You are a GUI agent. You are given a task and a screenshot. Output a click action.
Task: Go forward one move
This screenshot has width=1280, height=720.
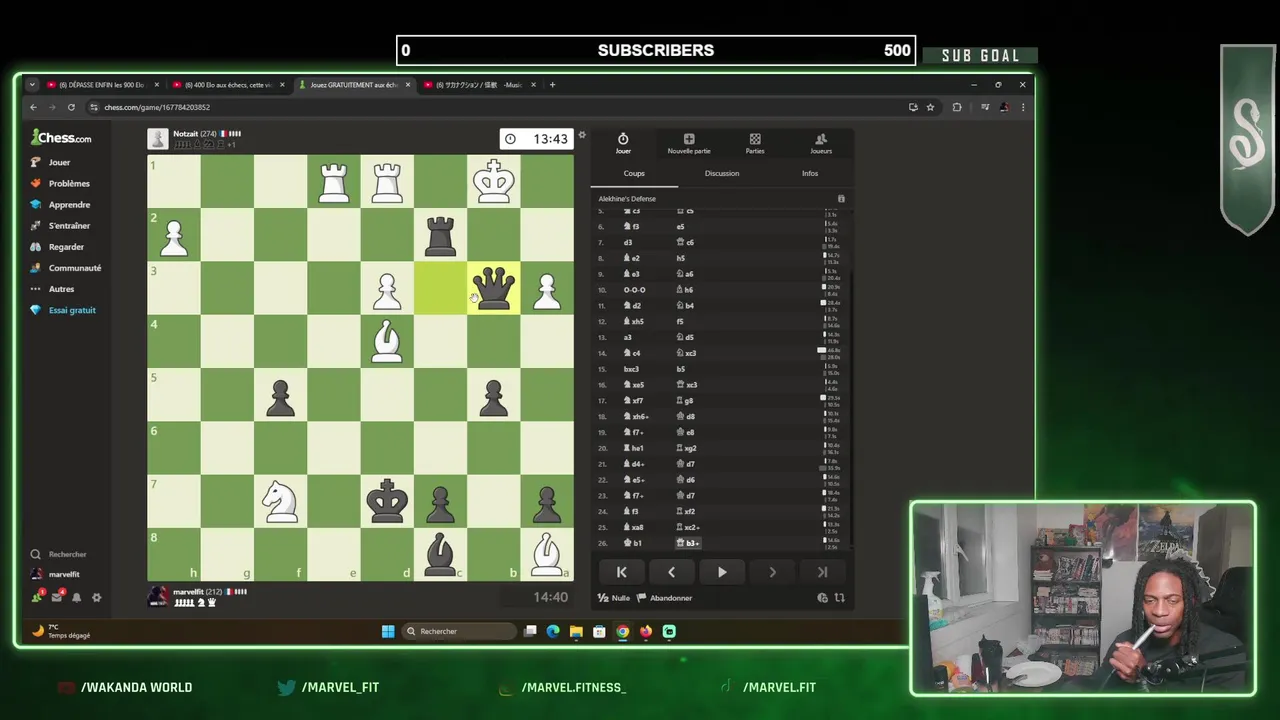coord(772,572)
